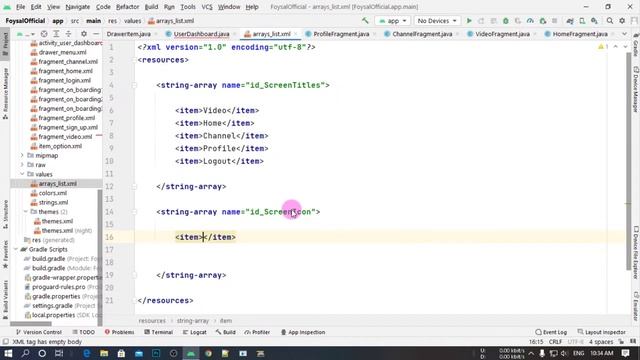Open the Layout Inspector panel
The width and height of the screenshot is (640, 360).
tap(602, 332)
